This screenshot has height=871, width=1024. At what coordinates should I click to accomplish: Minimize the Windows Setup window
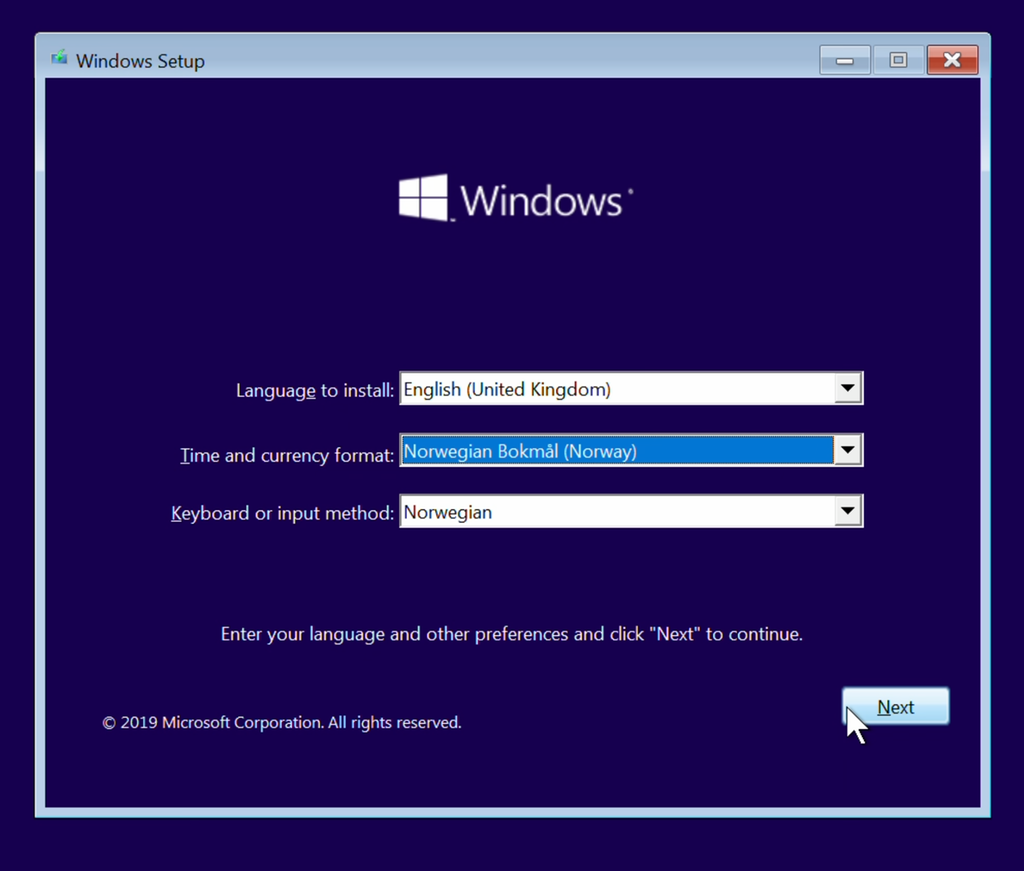[x=845, y=60]
